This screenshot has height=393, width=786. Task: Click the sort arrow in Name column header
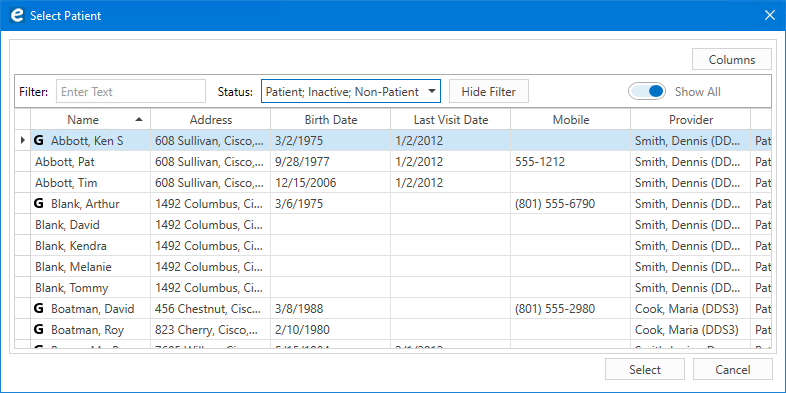(x=139, y=119)
